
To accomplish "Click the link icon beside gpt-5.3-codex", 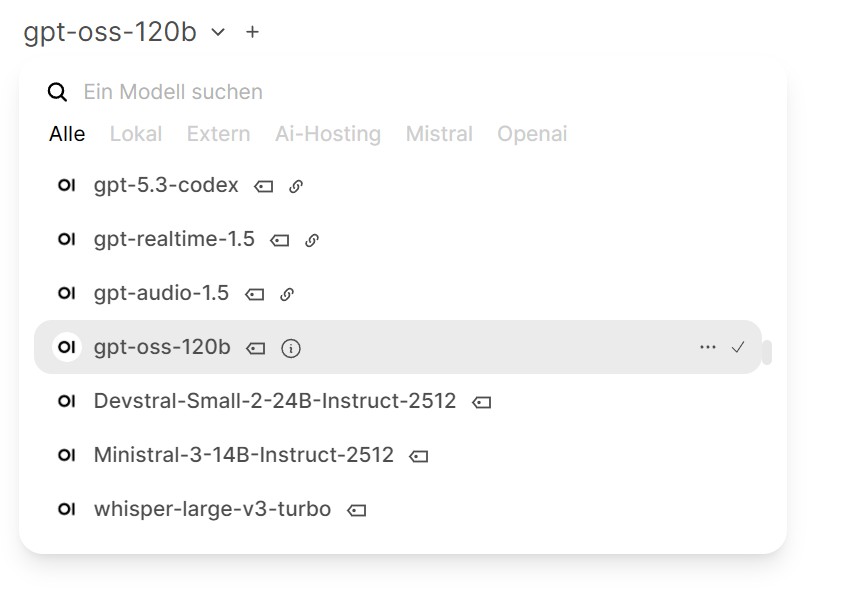I will (x=296, y=186).
